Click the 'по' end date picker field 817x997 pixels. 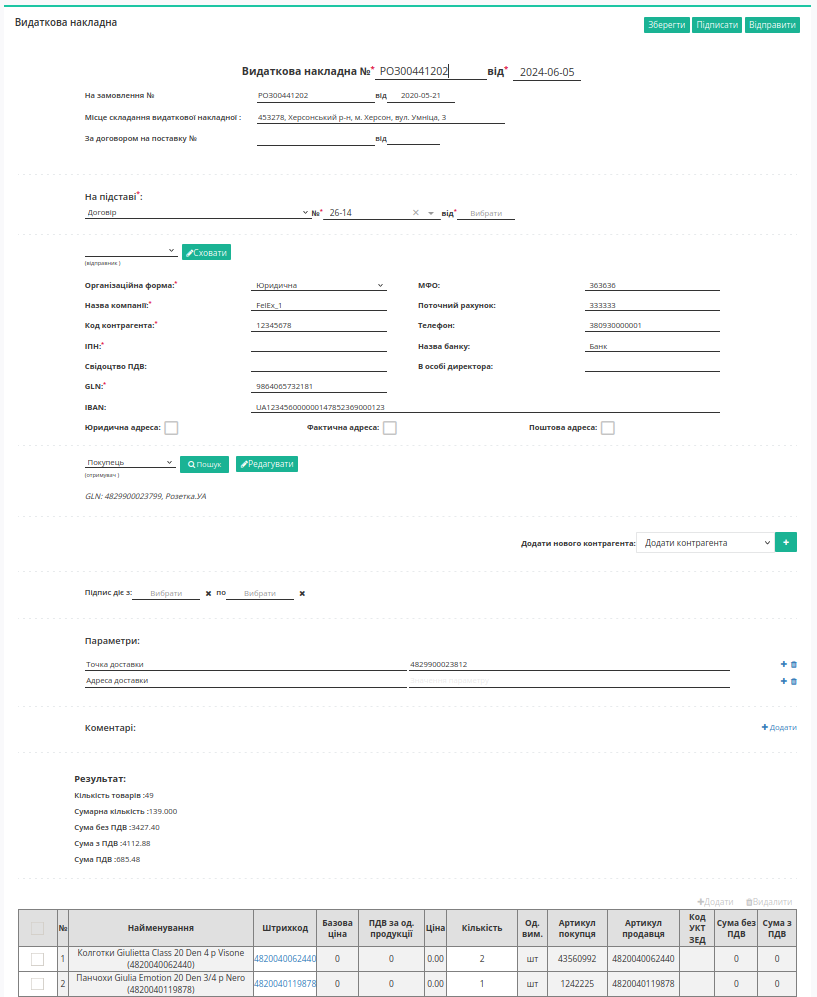[260, 593]
